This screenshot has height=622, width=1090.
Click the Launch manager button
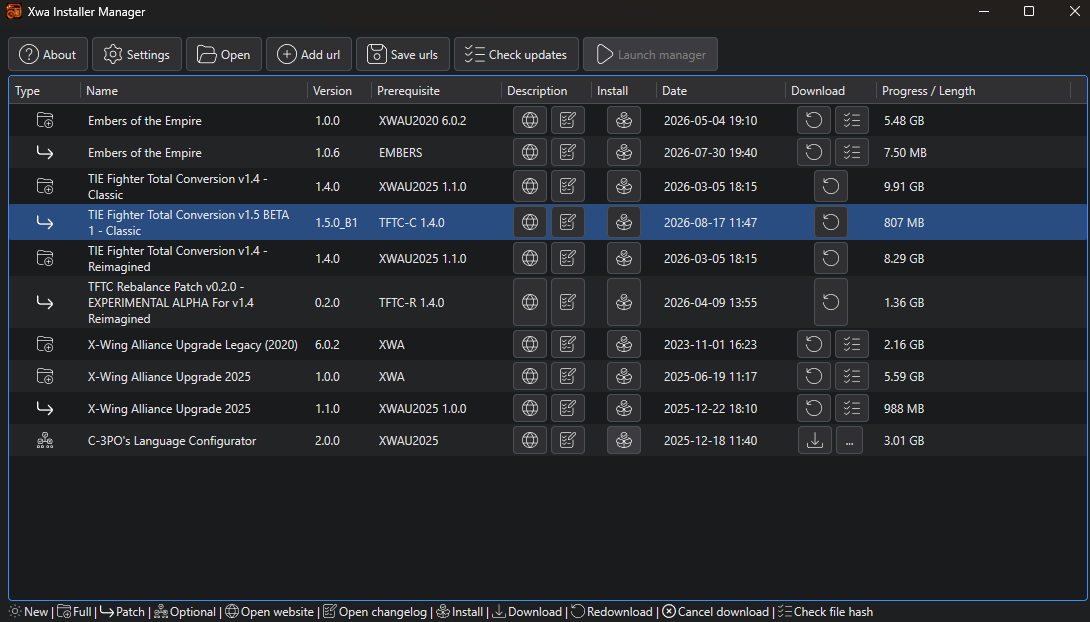tap(651, 54)
